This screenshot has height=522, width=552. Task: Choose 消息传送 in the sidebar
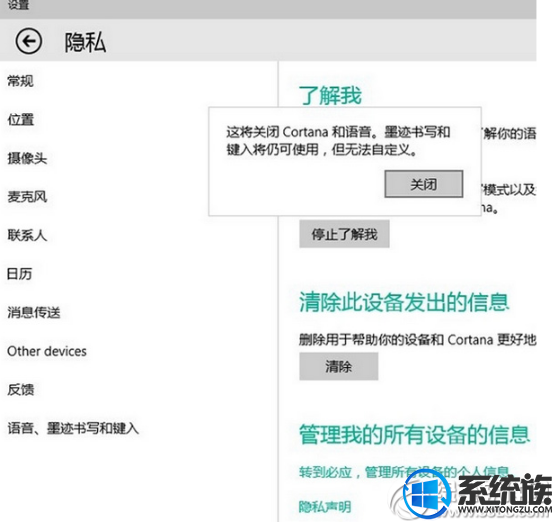[x=34, y=312]
